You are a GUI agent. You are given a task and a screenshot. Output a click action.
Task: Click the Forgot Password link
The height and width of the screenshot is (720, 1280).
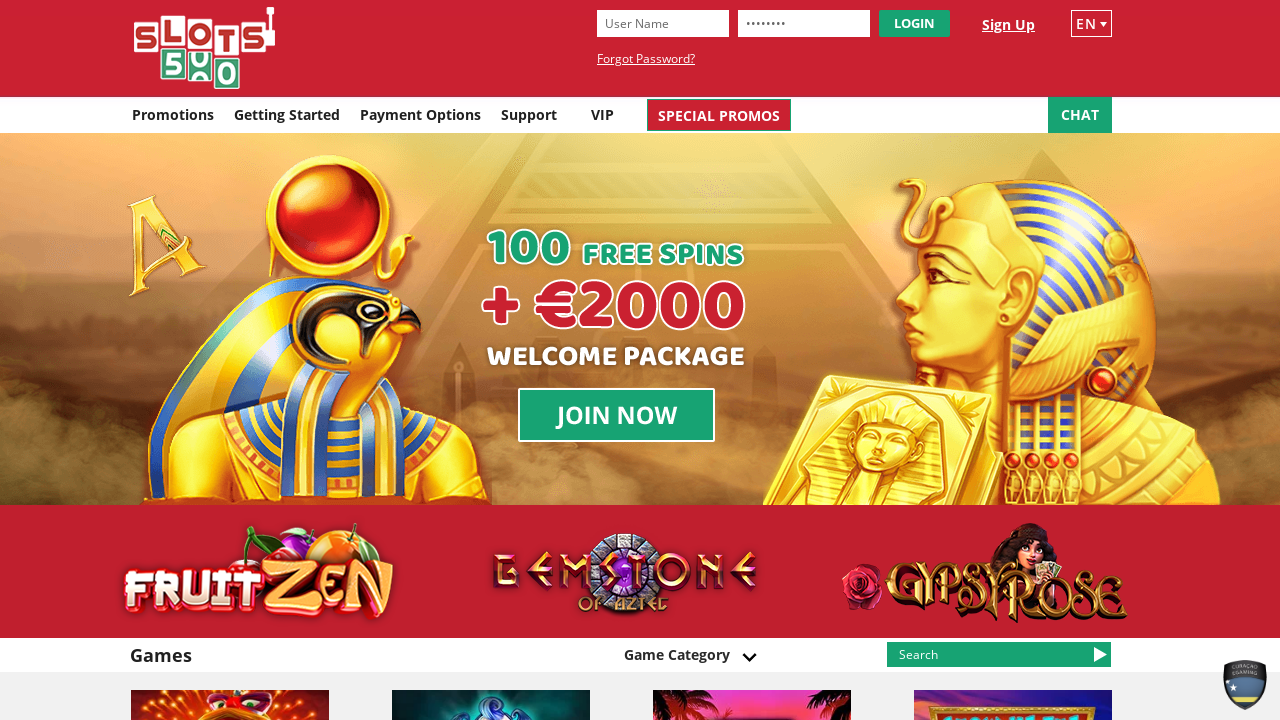click(646, 59)
